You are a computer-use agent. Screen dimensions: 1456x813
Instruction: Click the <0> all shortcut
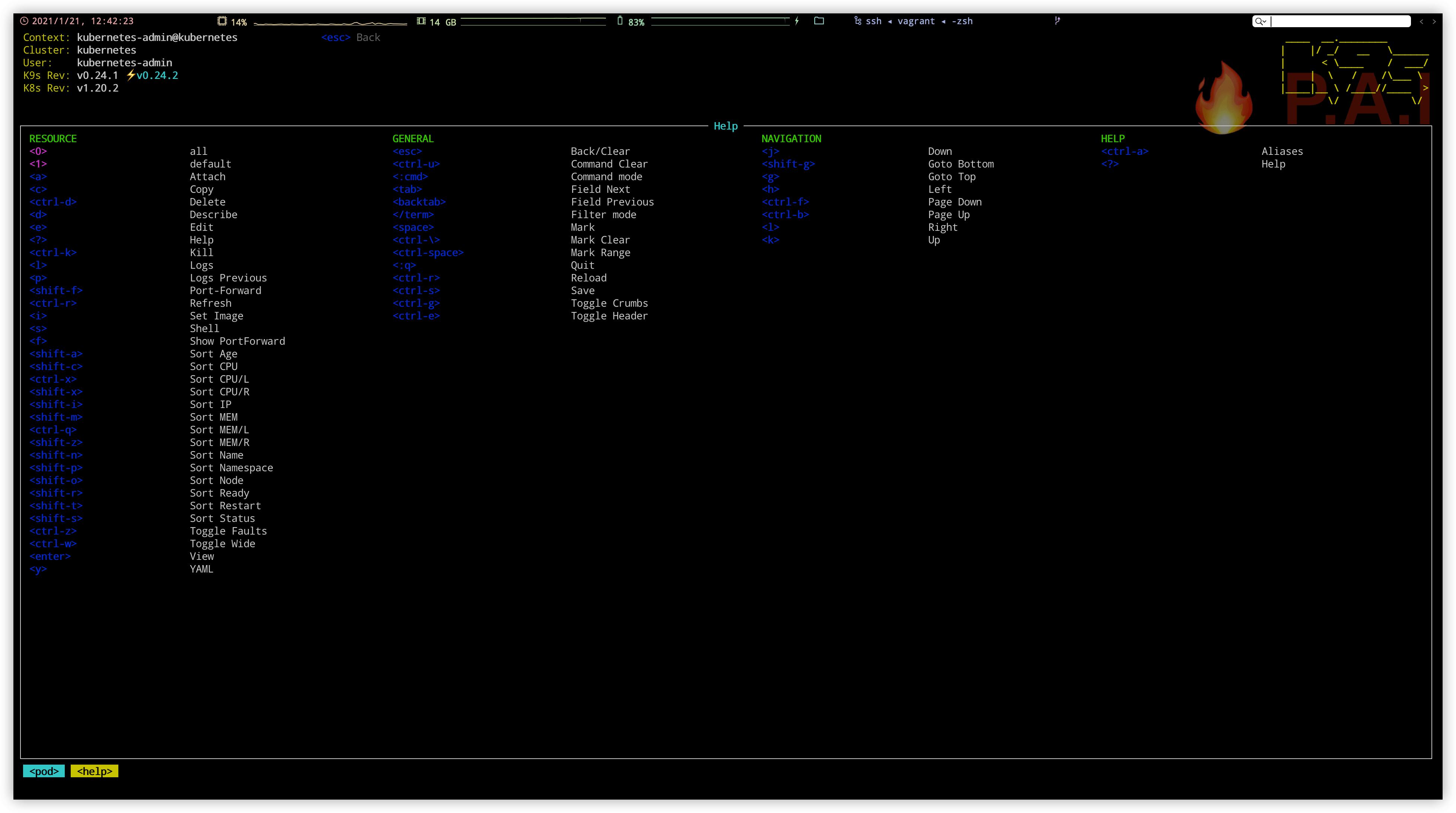(x=38, y=151)
